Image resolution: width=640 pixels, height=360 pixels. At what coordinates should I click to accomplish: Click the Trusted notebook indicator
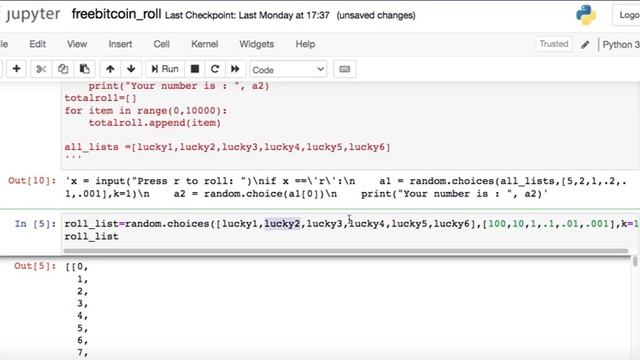(x=553, y=44)
